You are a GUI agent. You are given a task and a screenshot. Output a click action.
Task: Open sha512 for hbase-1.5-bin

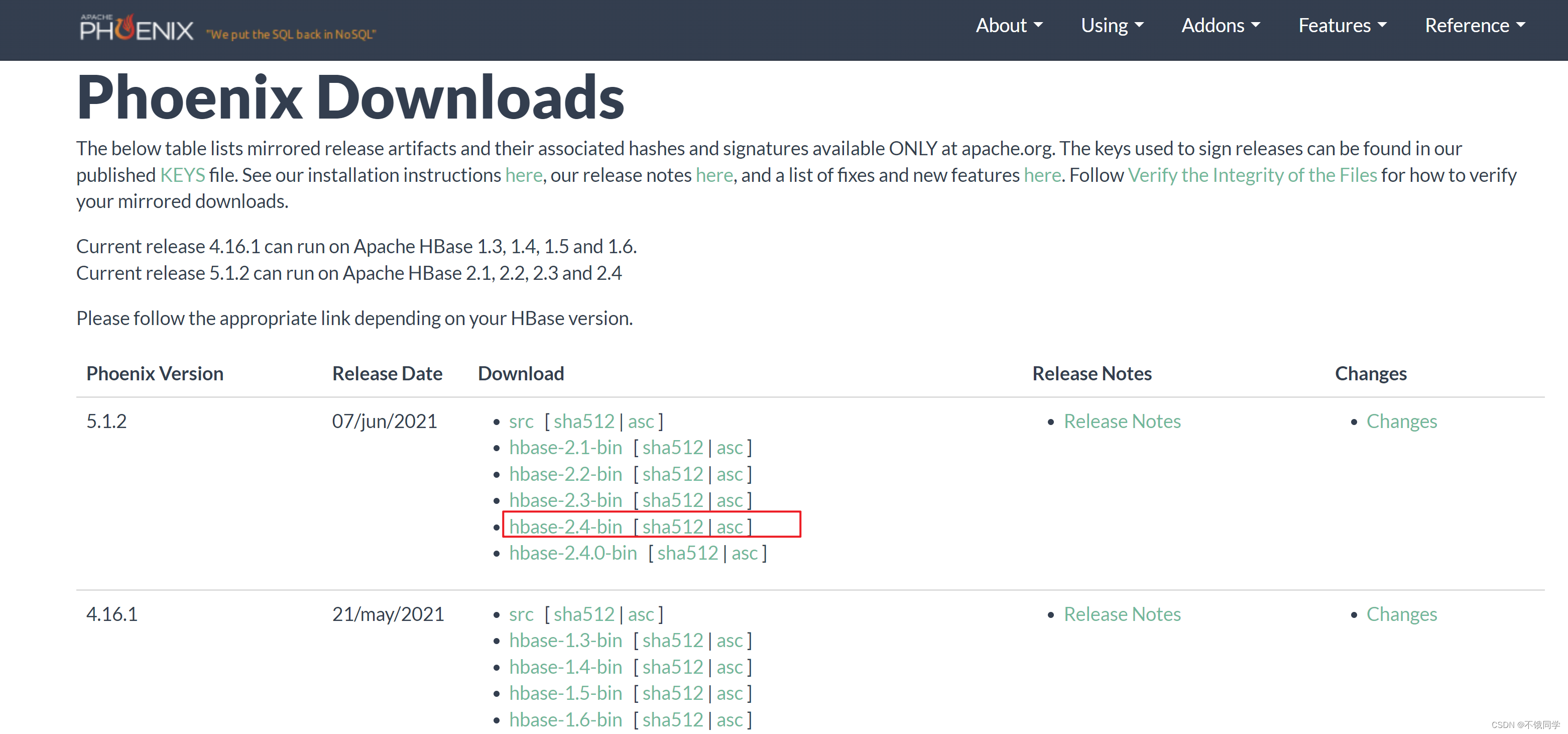pos(673,694)
